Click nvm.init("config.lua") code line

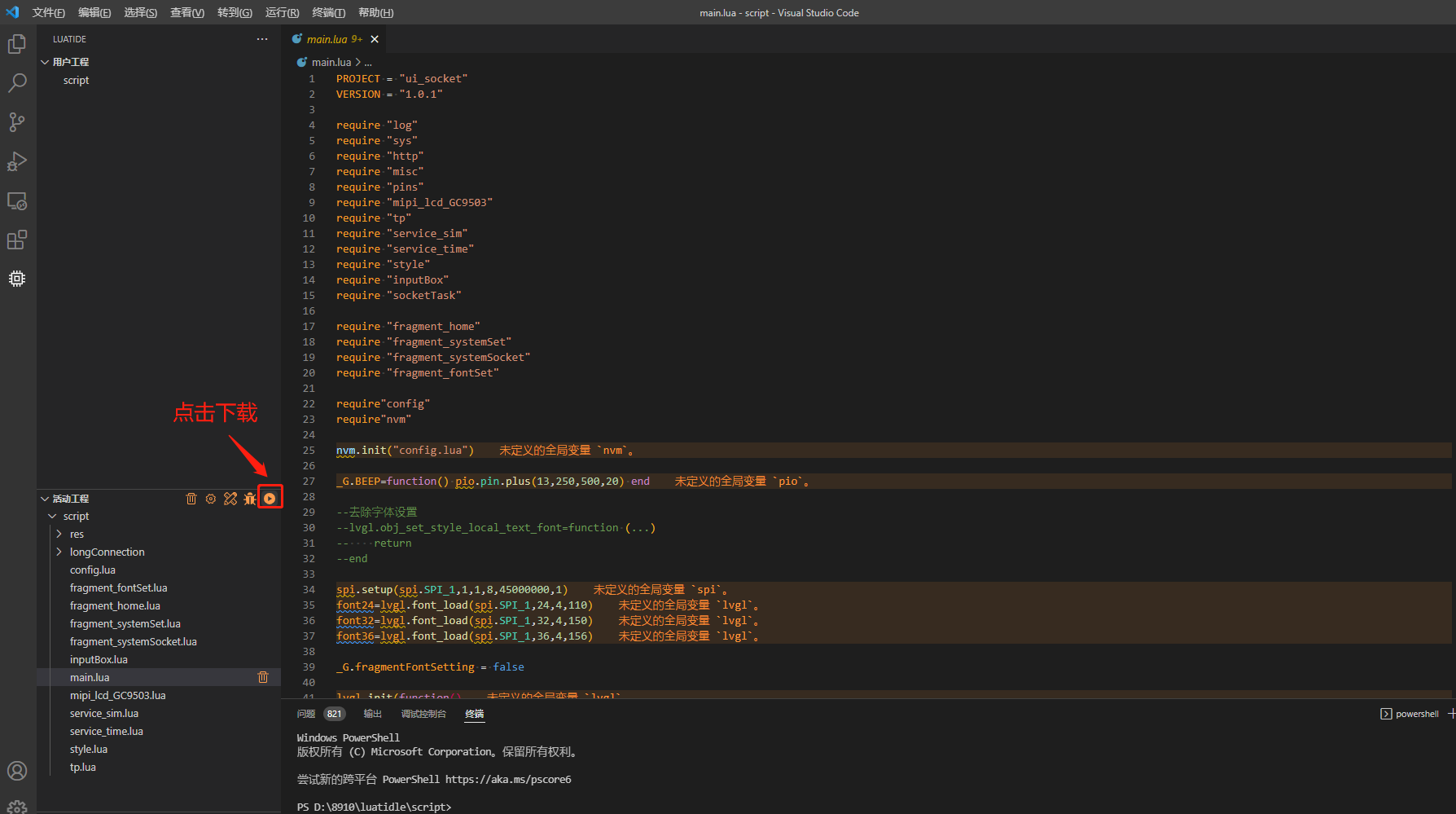coord(405,450)
